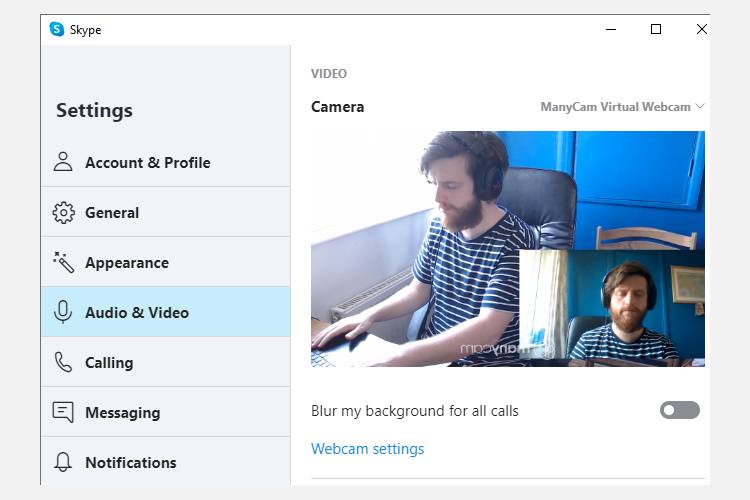Screen dimensions: 750x500
Task: Click the person icon beside Account & Profile
Action: [63, 162]
